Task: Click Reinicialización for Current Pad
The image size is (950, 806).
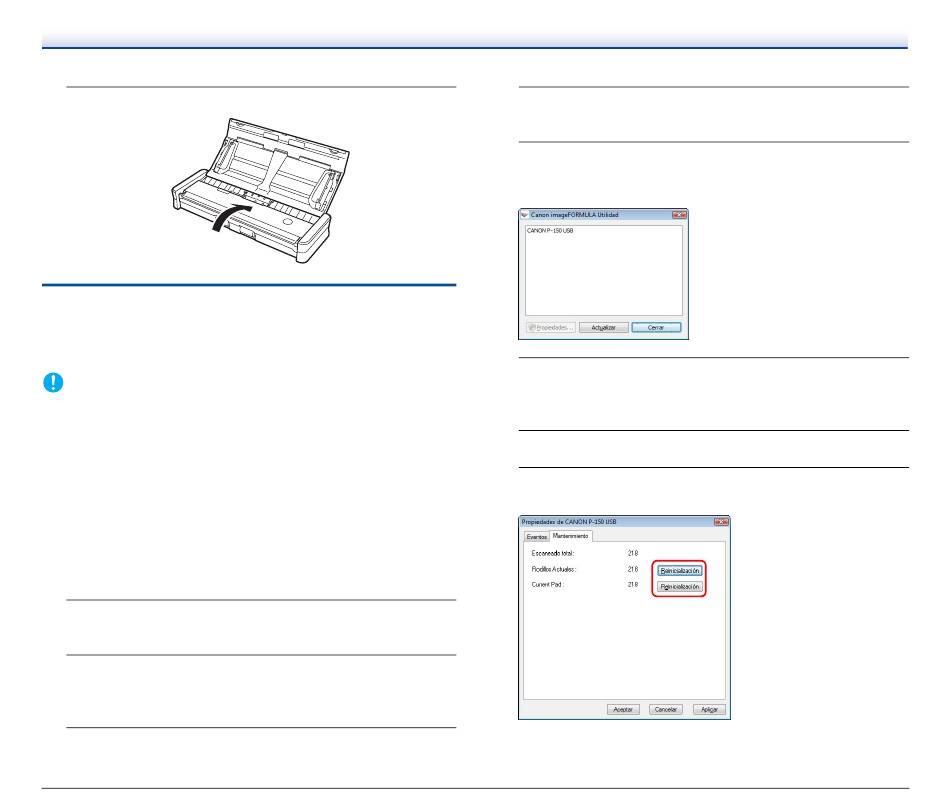Action: tap(680, 587)
